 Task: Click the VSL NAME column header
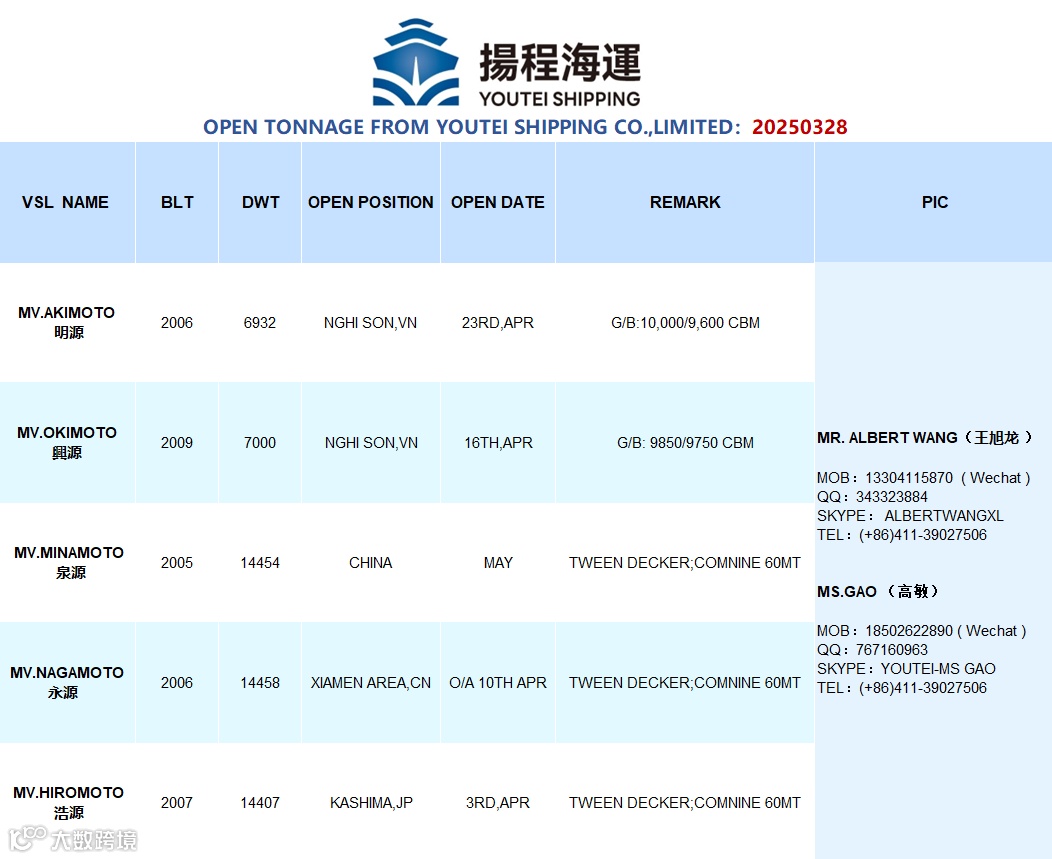pos(65,202)
